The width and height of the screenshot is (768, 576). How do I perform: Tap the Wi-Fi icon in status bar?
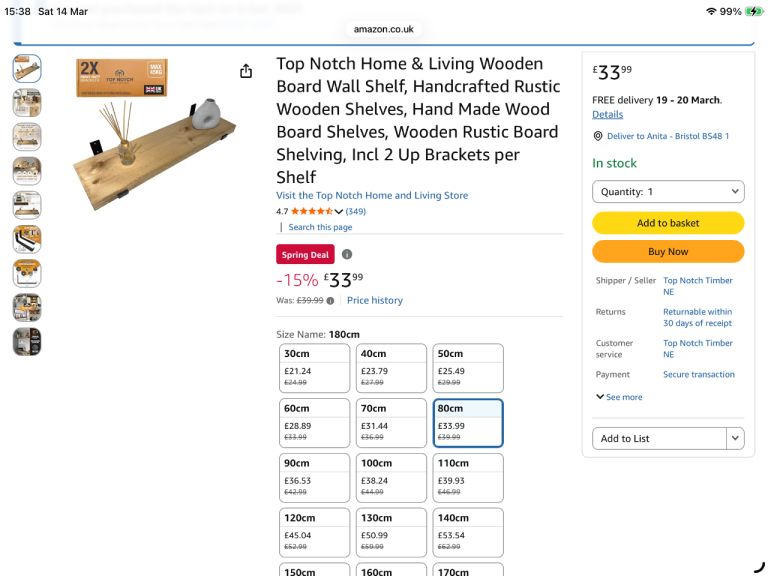(711, 11)
